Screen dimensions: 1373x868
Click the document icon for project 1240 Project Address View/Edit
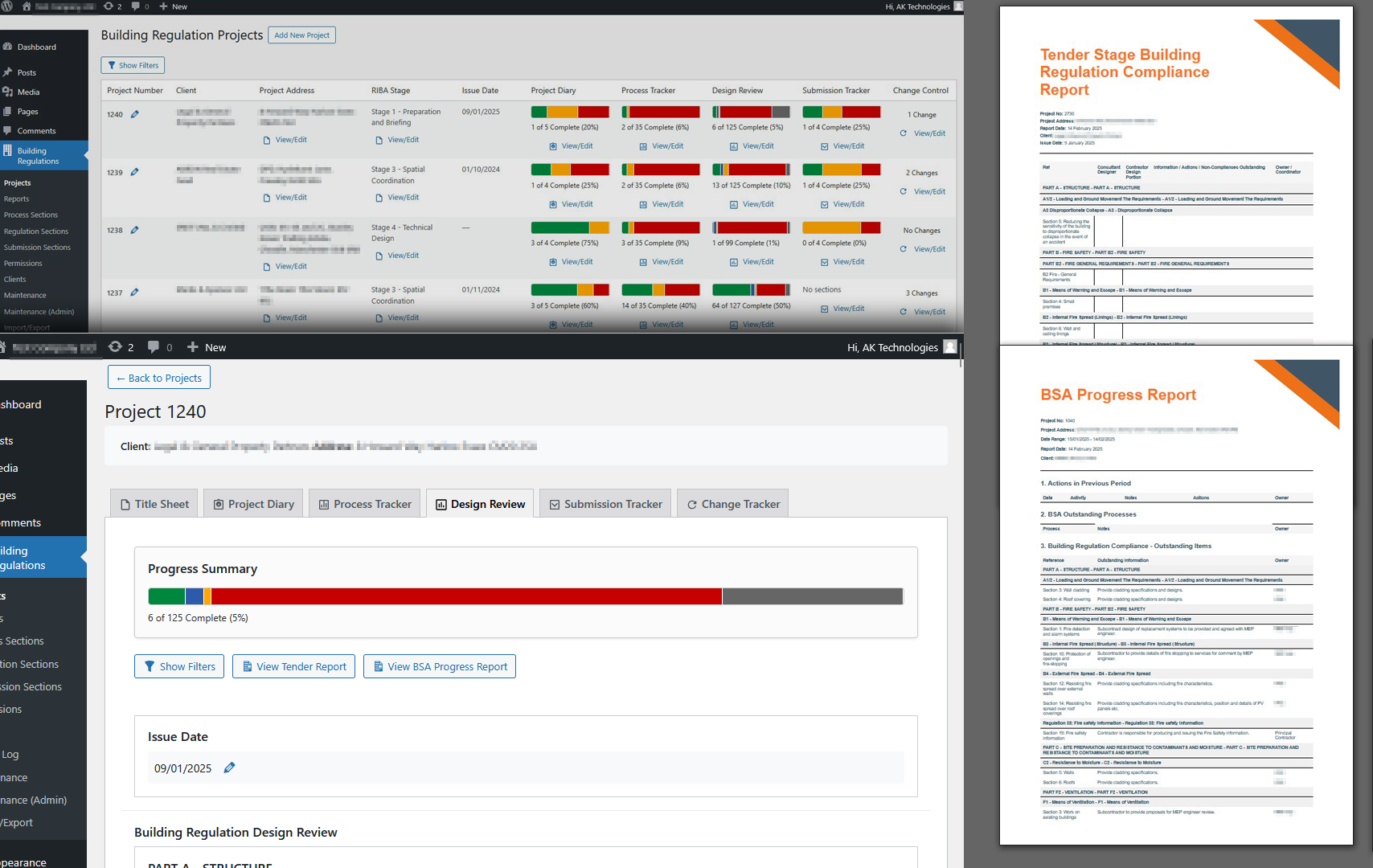click(267, 140)
